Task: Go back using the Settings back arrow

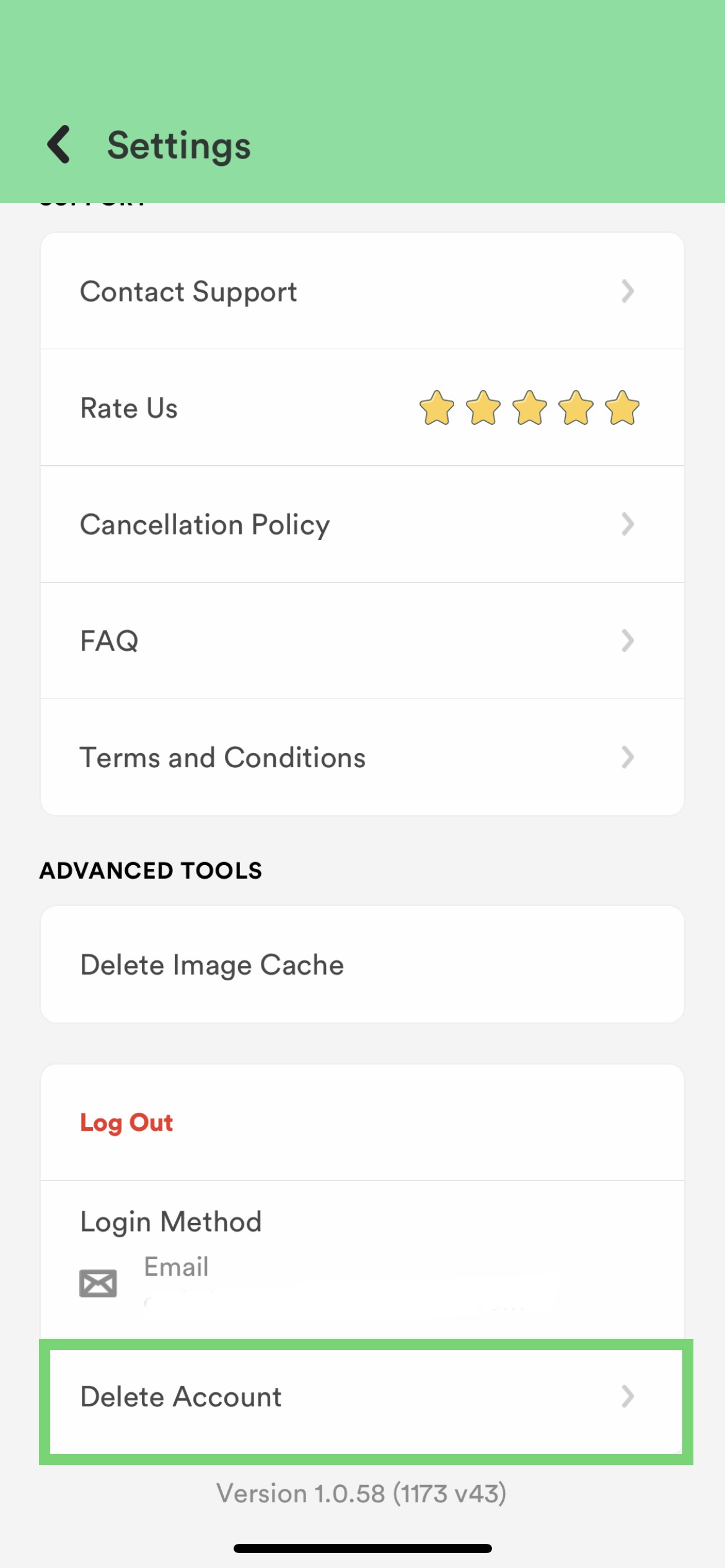Action: [x=59, y=145]
